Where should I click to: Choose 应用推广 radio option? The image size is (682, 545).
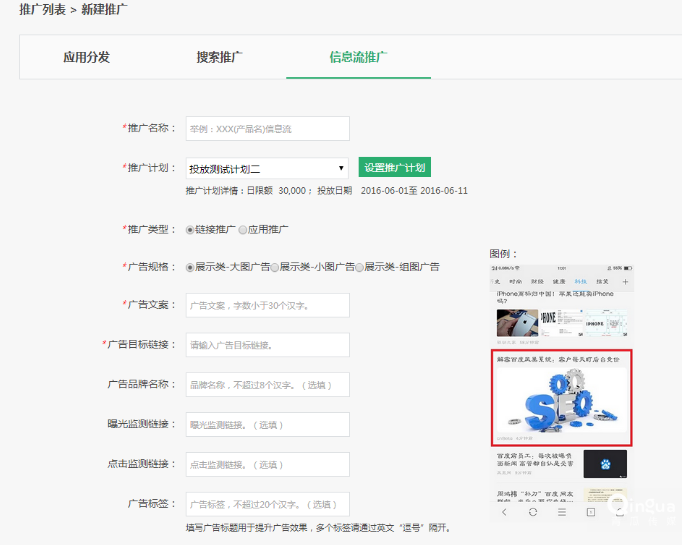(243, 230)
